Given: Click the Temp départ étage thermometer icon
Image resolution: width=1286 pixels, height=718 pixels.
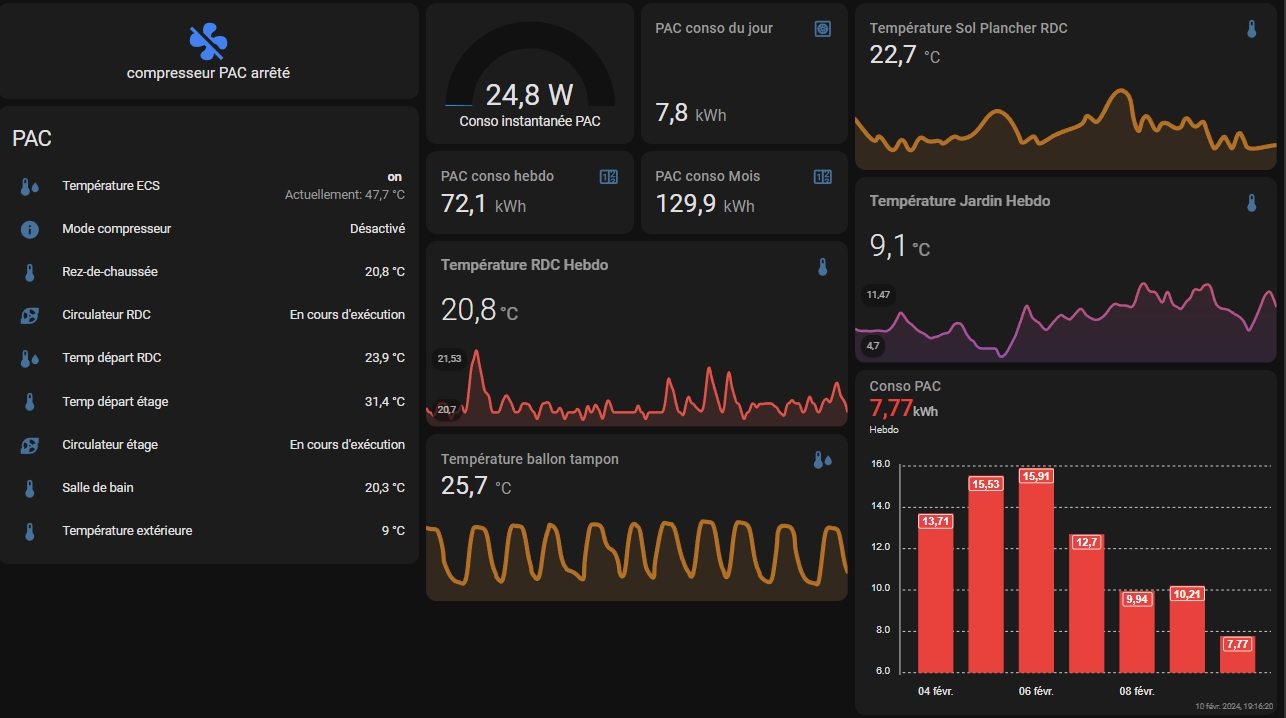Looking at the screenshot, I should click(x=29, y=402).
